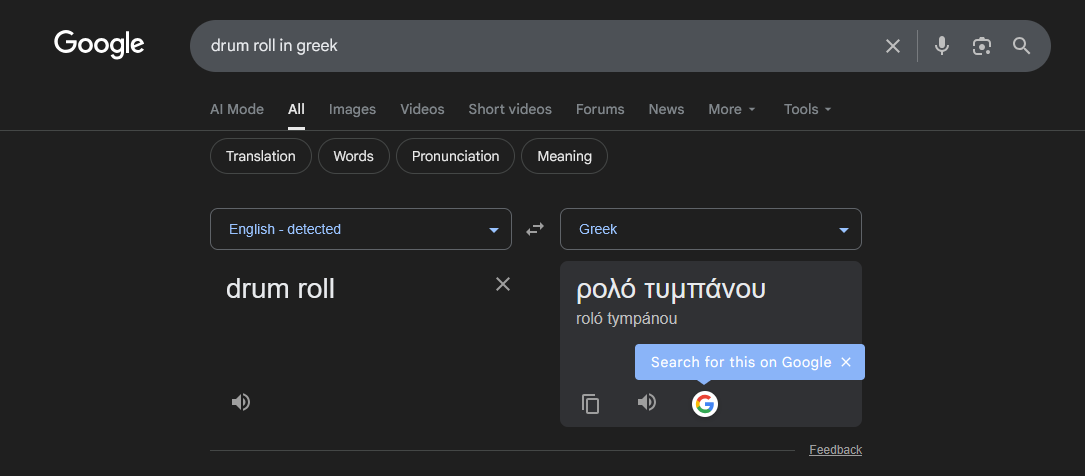Click the Google logo
This screenshot has width=1085, height=476.
pos(99,44)
